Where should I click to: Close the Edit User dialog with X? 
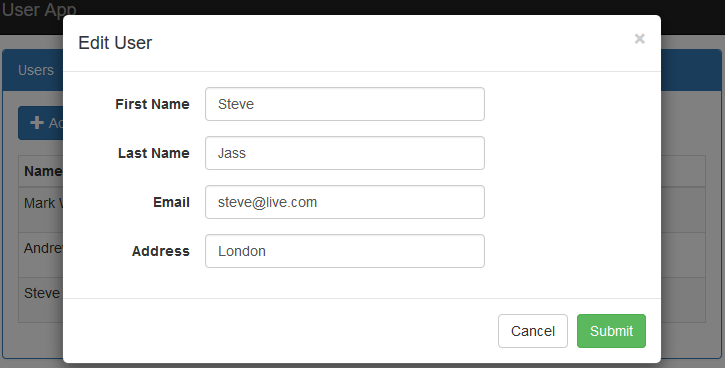click(x=639, y=39)
